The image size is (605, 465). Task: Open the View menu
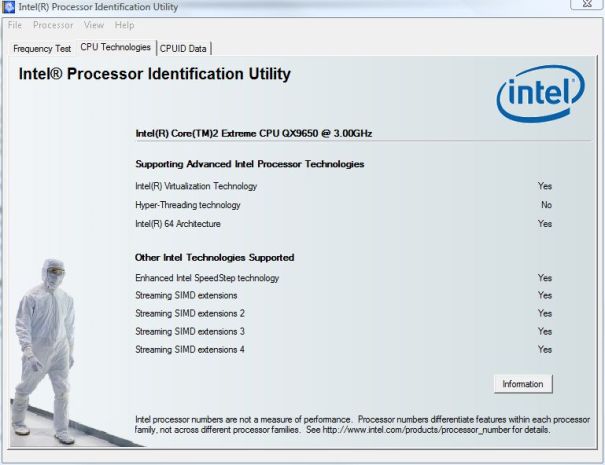pyautogui.click(x=94, y=24)
